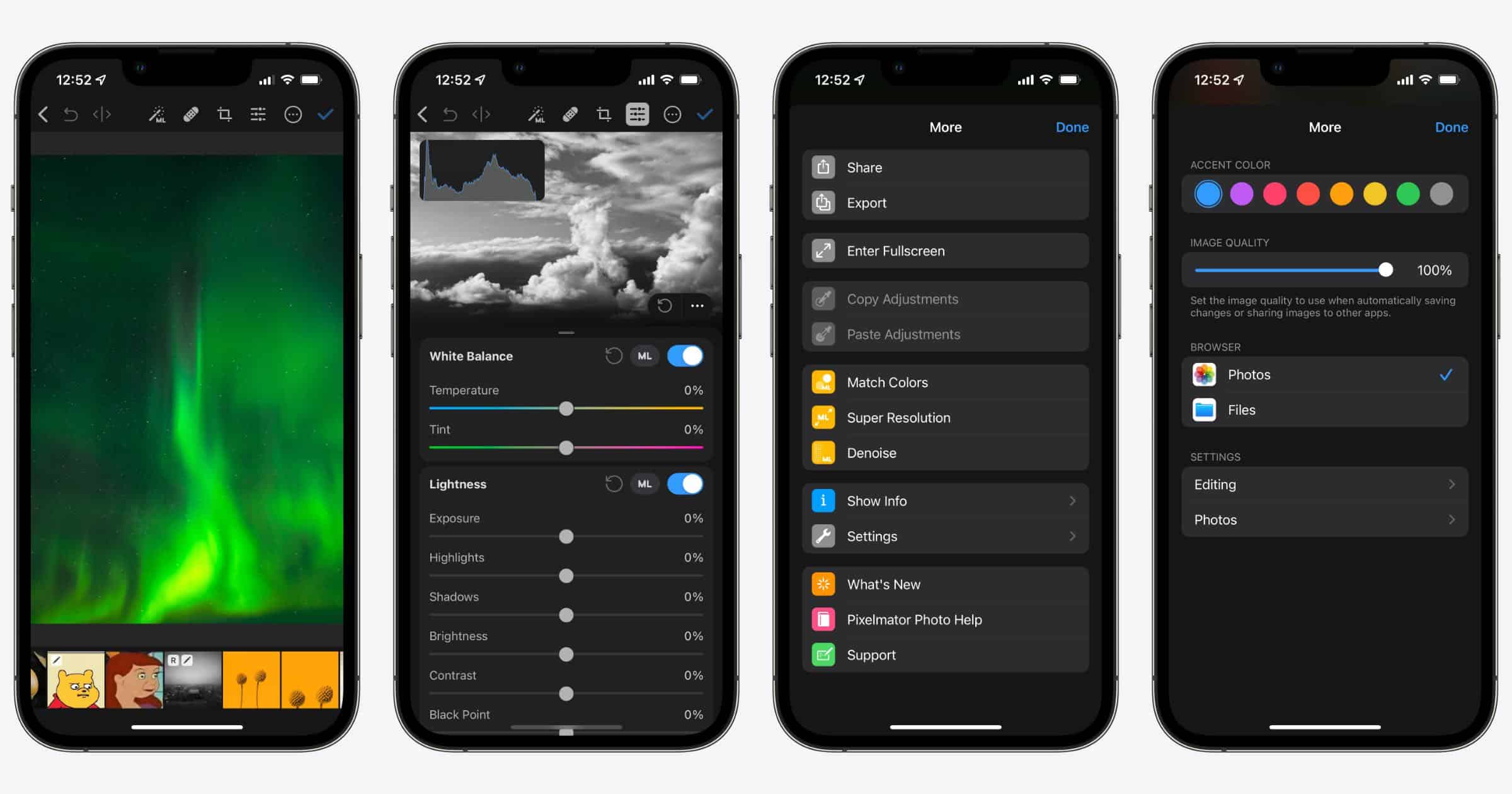Select the Crop tool
This screenshot has height=794, width=1512.
224,115
